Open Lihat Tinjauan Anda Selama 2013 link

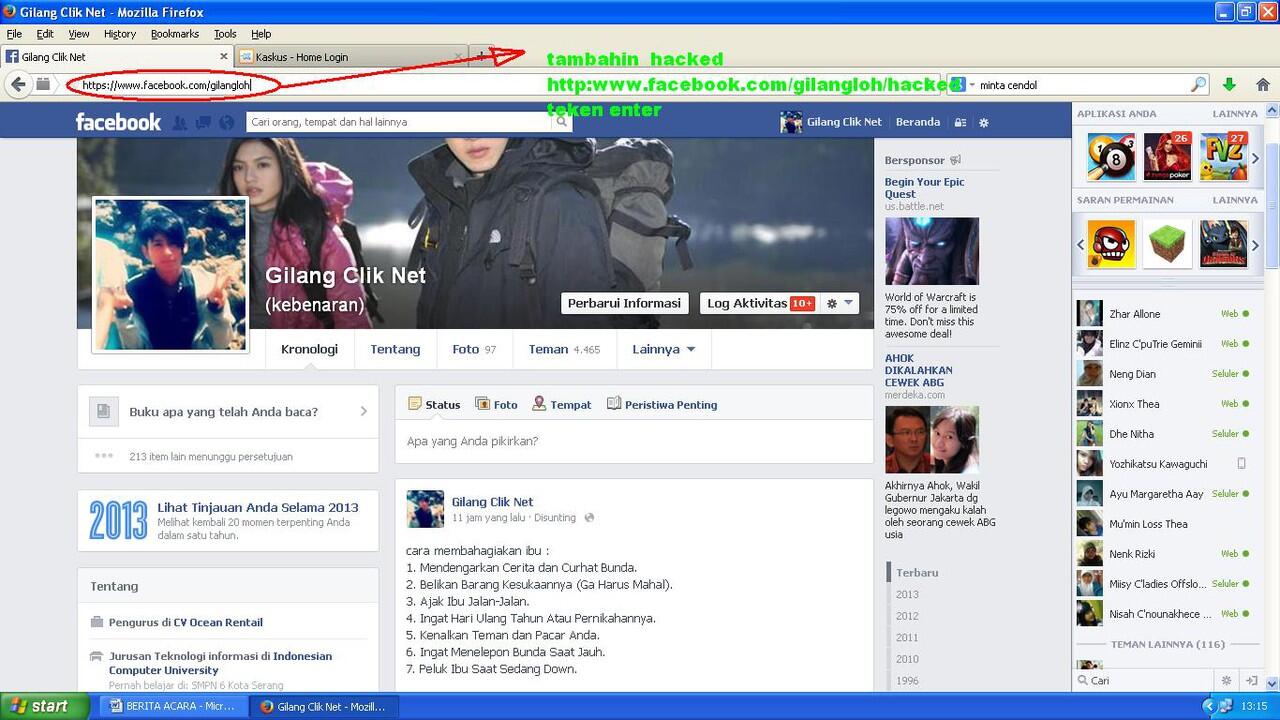(x=257, y=507)
